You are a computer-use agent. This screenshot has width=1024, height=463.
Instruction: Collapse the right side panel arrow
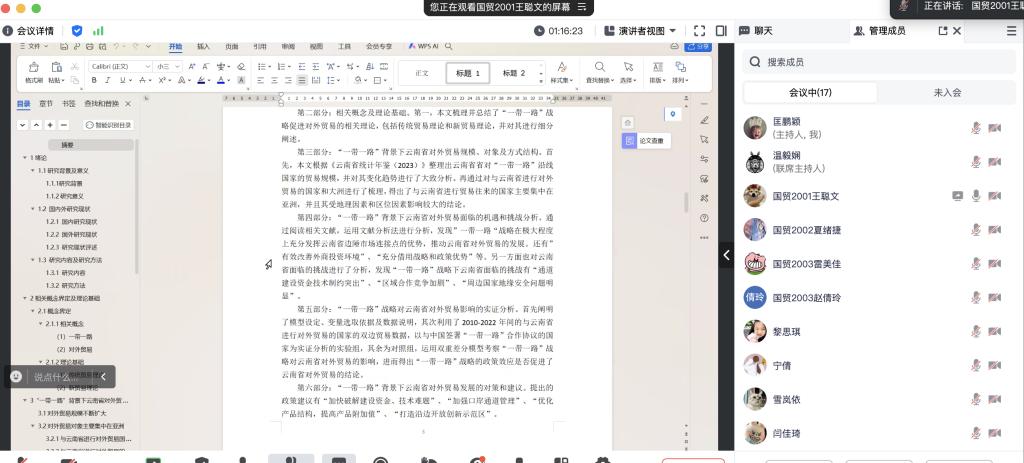coord(726,256)
